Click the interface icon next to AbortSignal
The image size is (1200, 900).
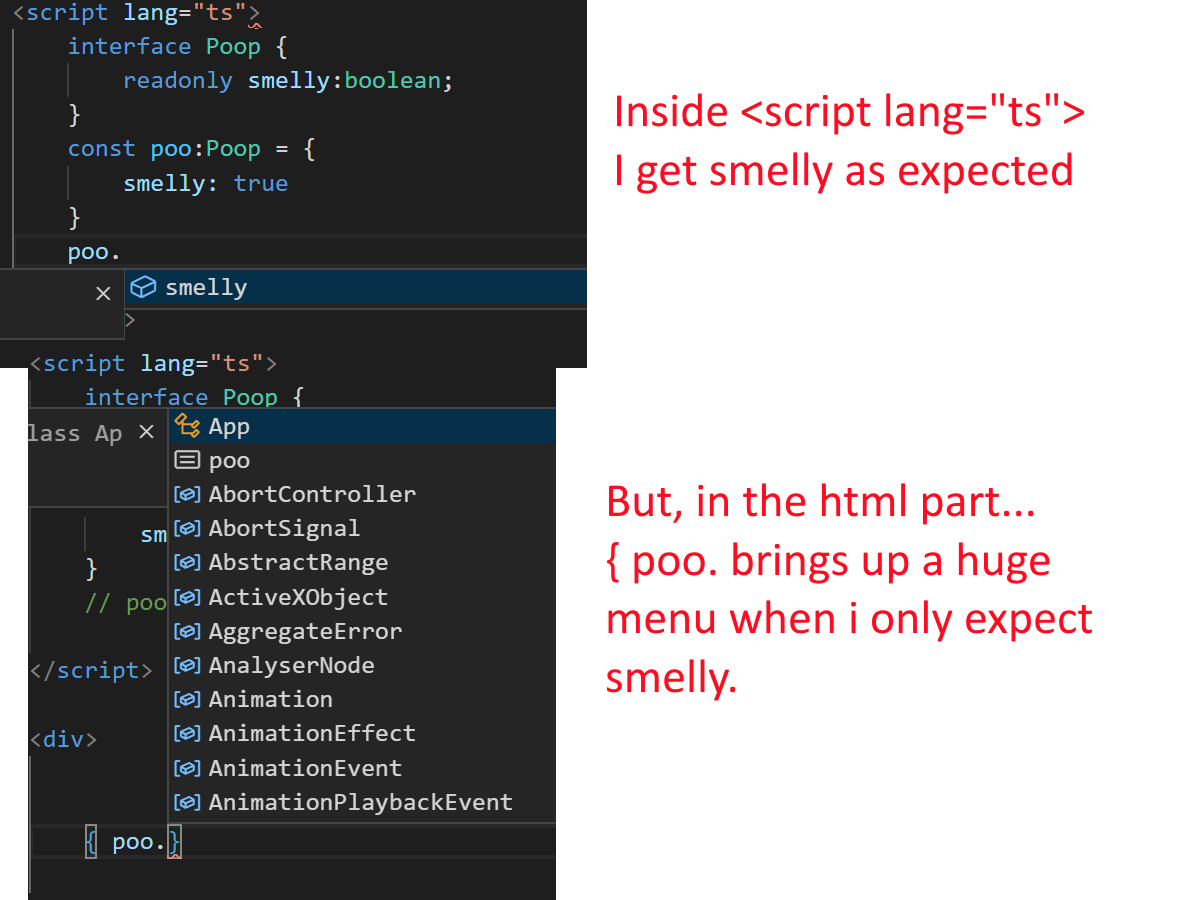pos(187,528)
